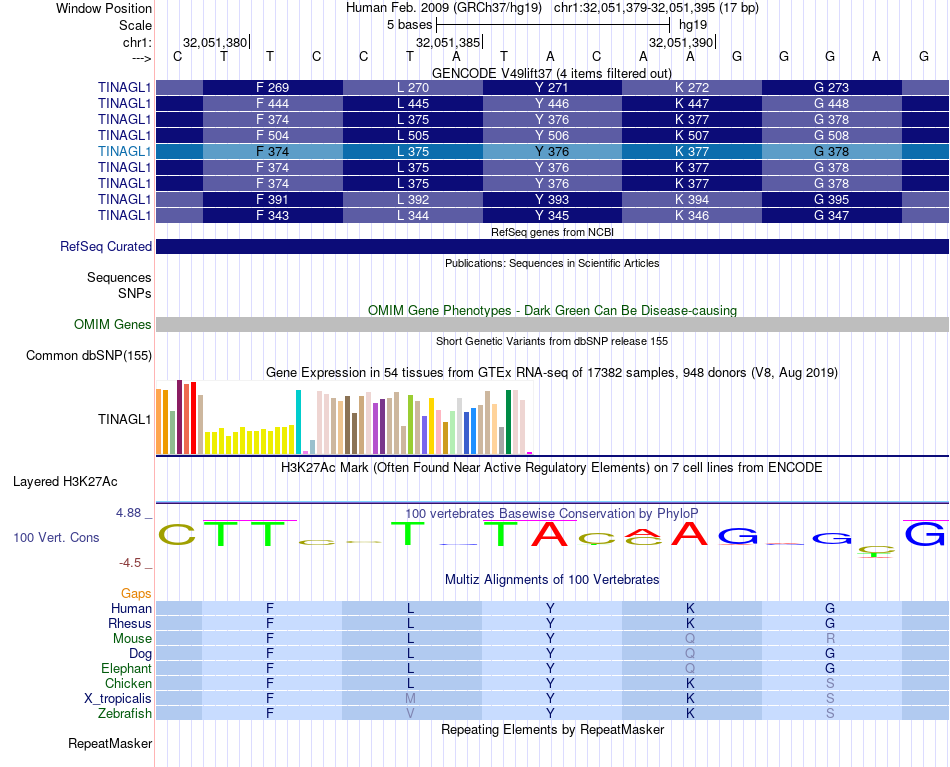Click the RepeatMasker track label

click(x=110, y=743)
